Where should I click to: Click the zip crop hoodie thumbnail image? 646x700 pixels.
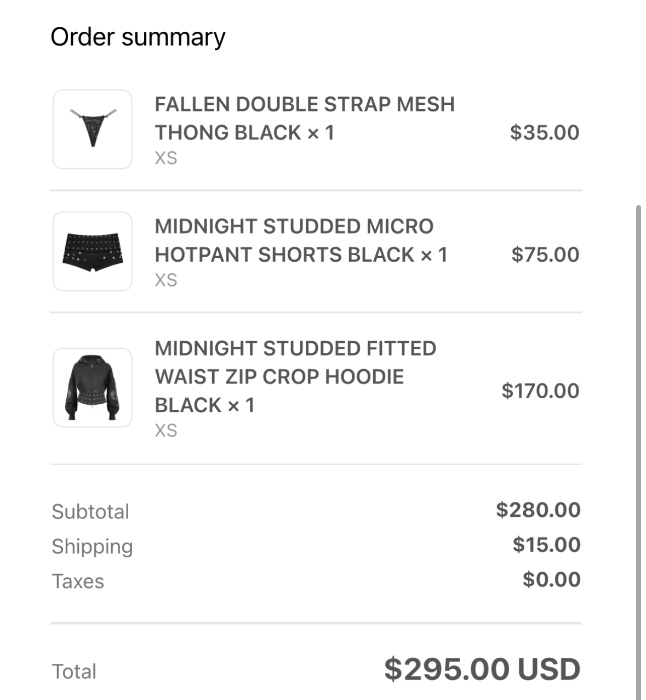point(92,387)
